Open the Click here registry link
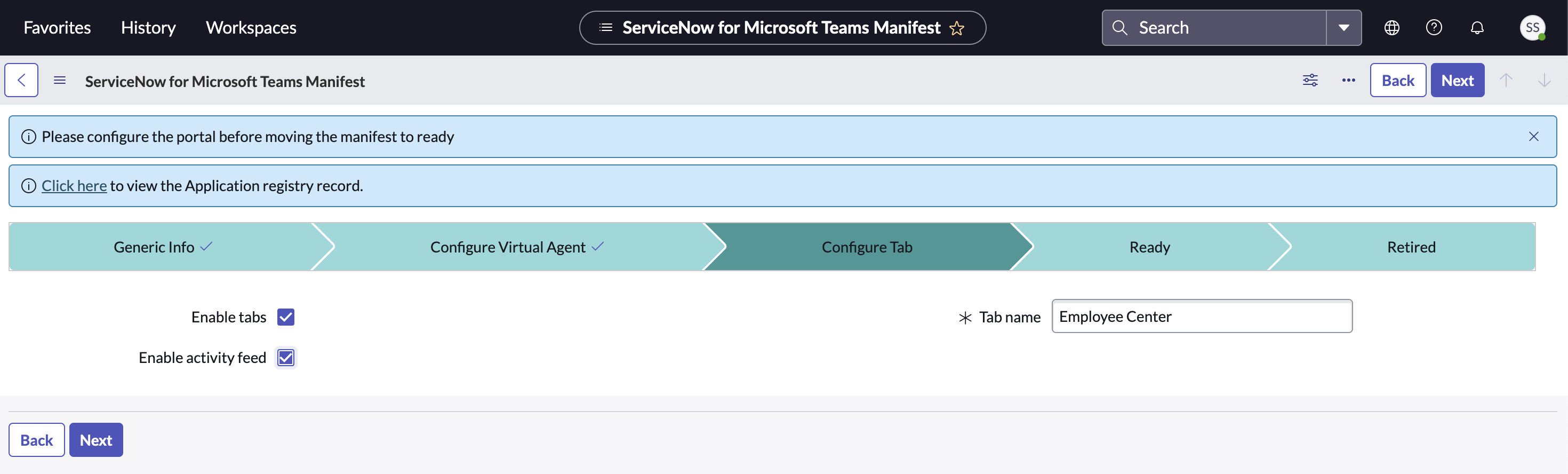 coord(74,186)
